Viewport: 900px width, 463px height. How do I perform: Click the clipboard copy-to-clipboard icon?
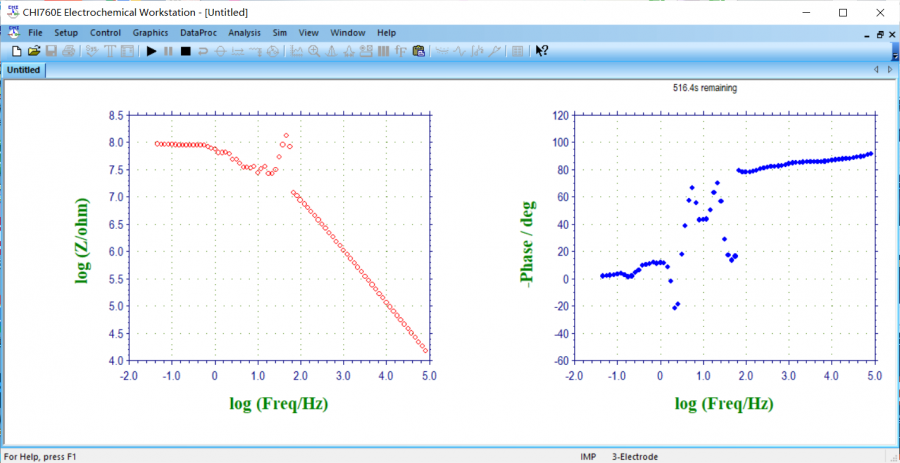(x=419, y=51)
